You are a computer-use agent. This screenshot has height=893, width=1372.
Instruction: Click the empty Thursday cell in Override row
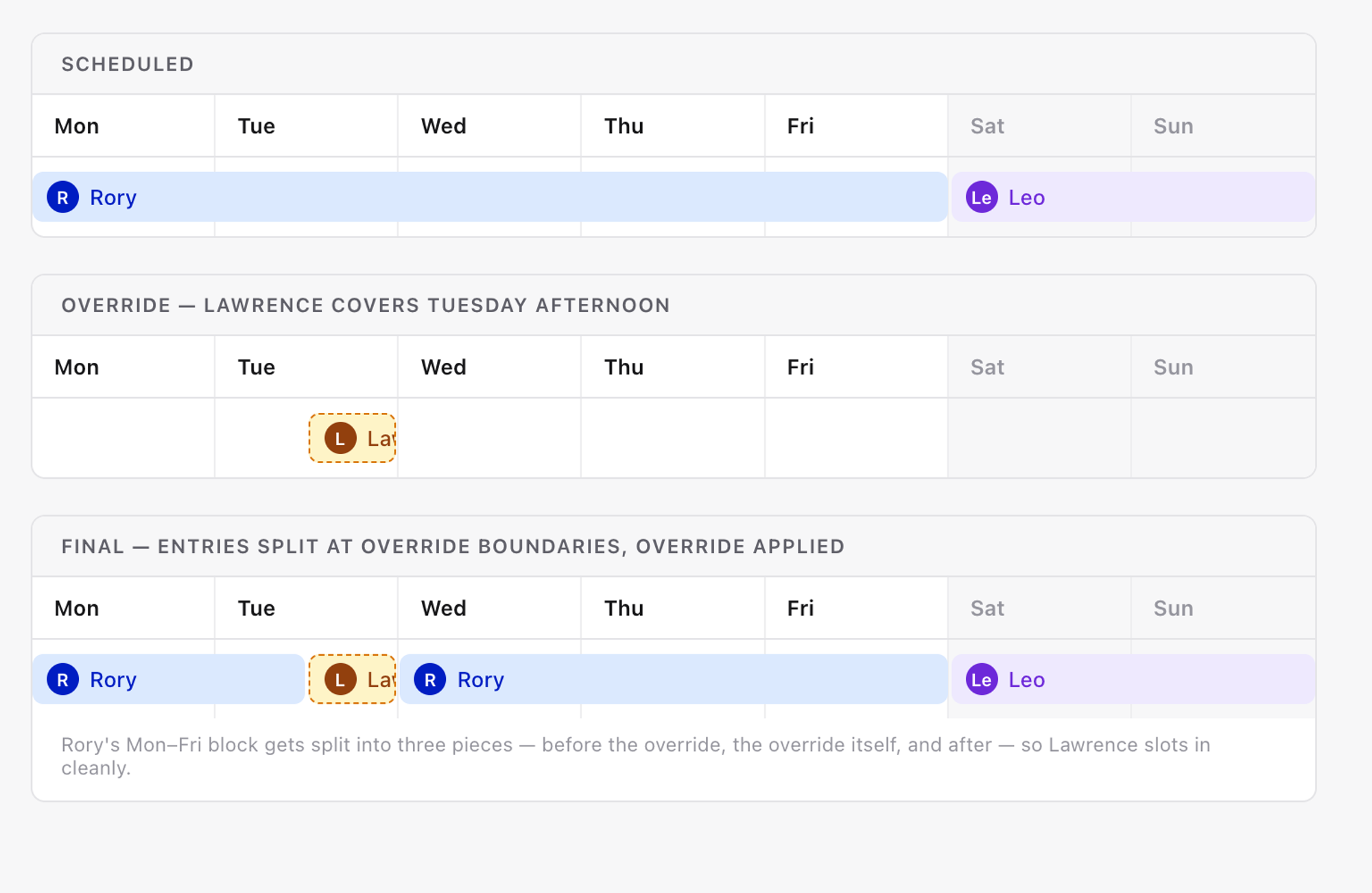coord(672,438)
